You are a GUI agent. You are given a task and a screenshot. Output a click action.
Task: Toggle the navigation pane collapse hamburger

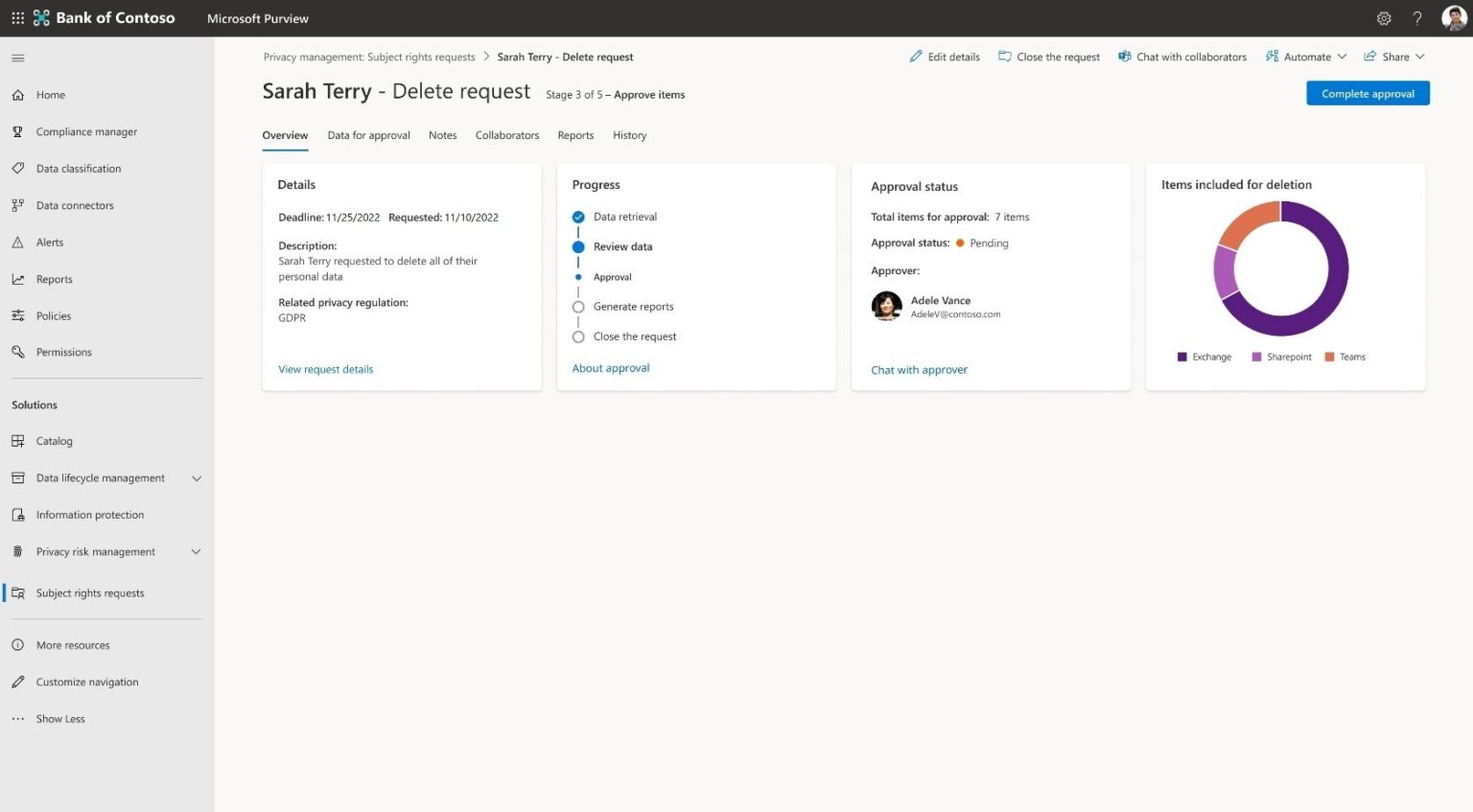17,58
